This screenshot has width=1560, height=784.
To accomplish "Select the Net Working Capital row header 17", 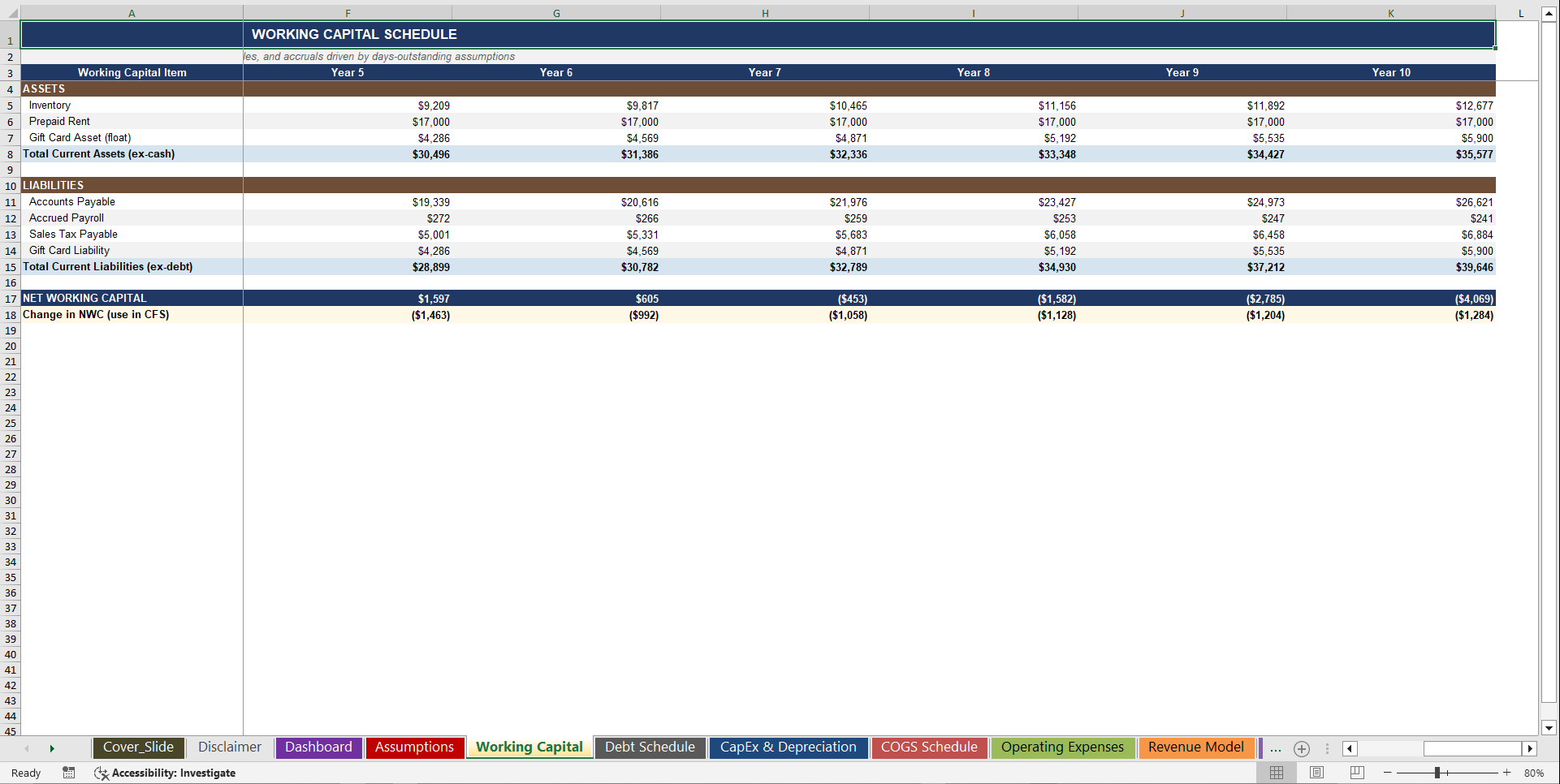I will (11, 298).
